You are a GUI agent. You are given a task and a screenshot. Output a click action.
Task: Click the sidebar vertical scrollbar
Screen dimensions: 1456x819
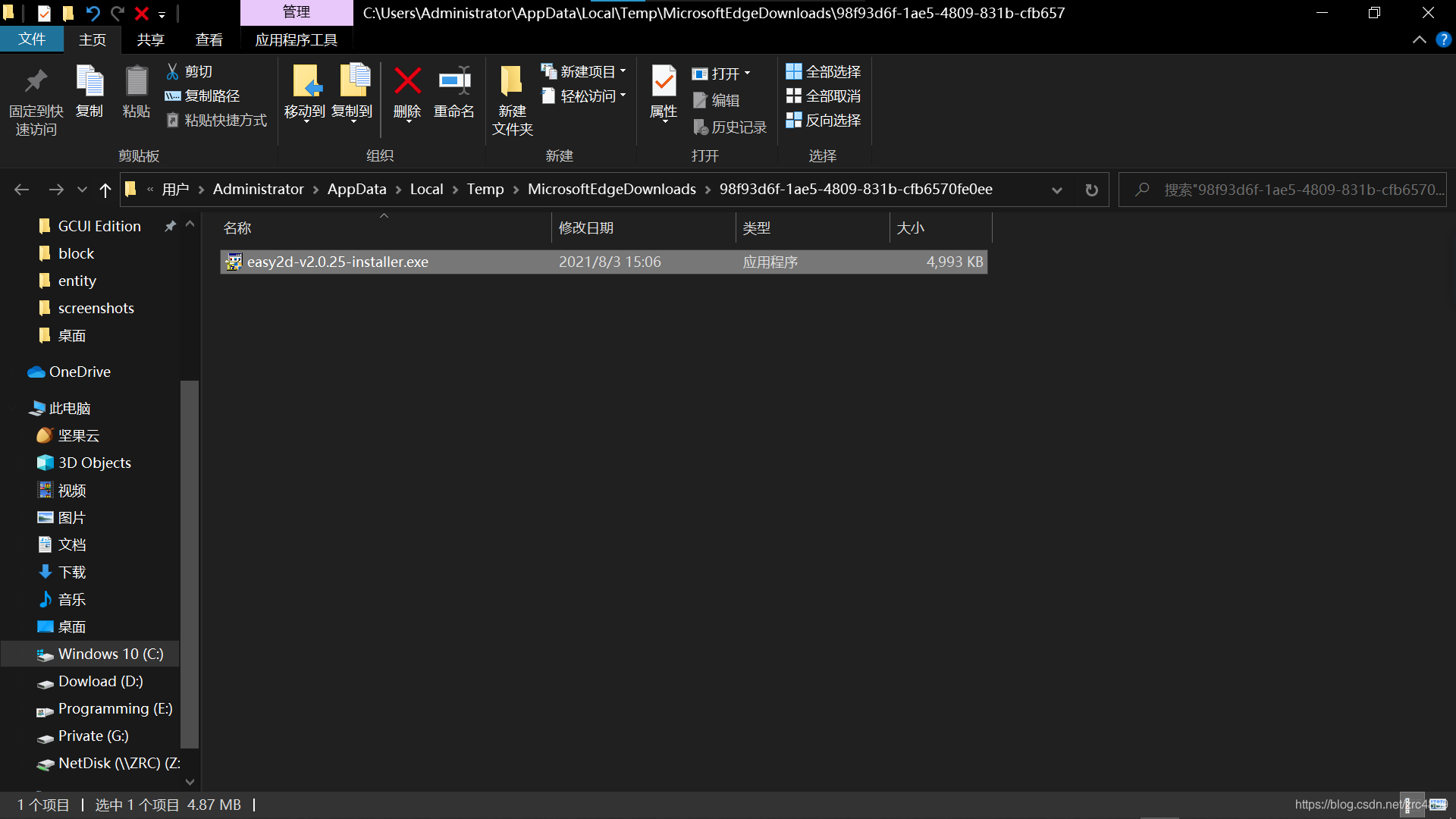(x=189, y=561)
